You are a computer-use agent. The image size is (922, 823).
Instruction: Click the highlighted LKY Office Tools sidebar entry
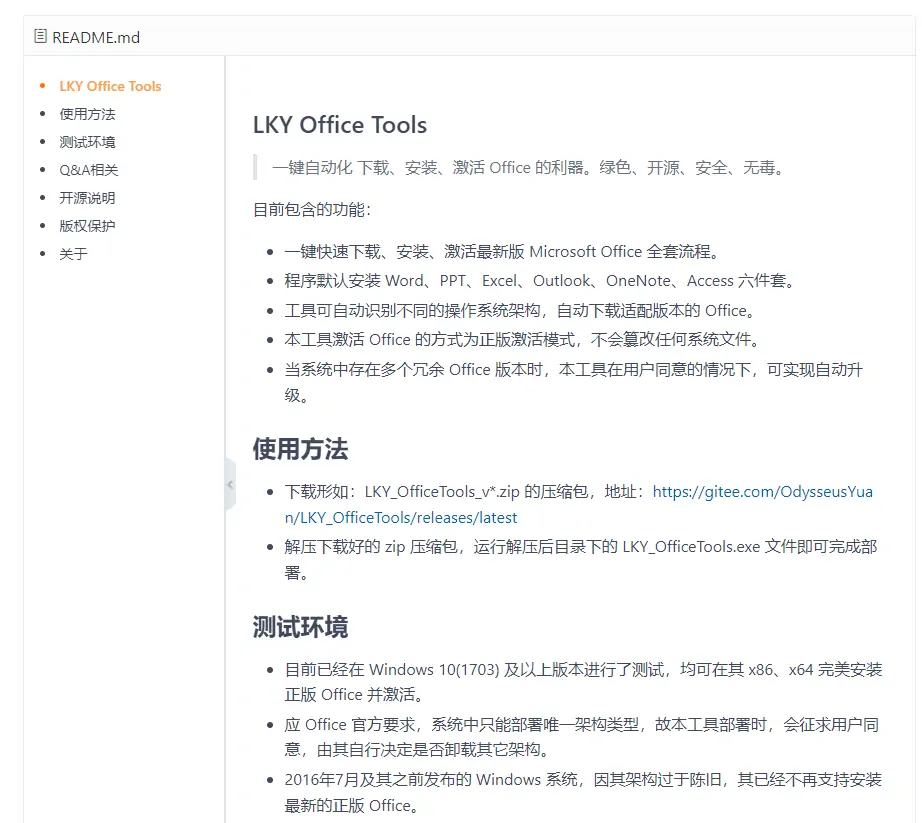pyautogui.click(x=110, y=86)
